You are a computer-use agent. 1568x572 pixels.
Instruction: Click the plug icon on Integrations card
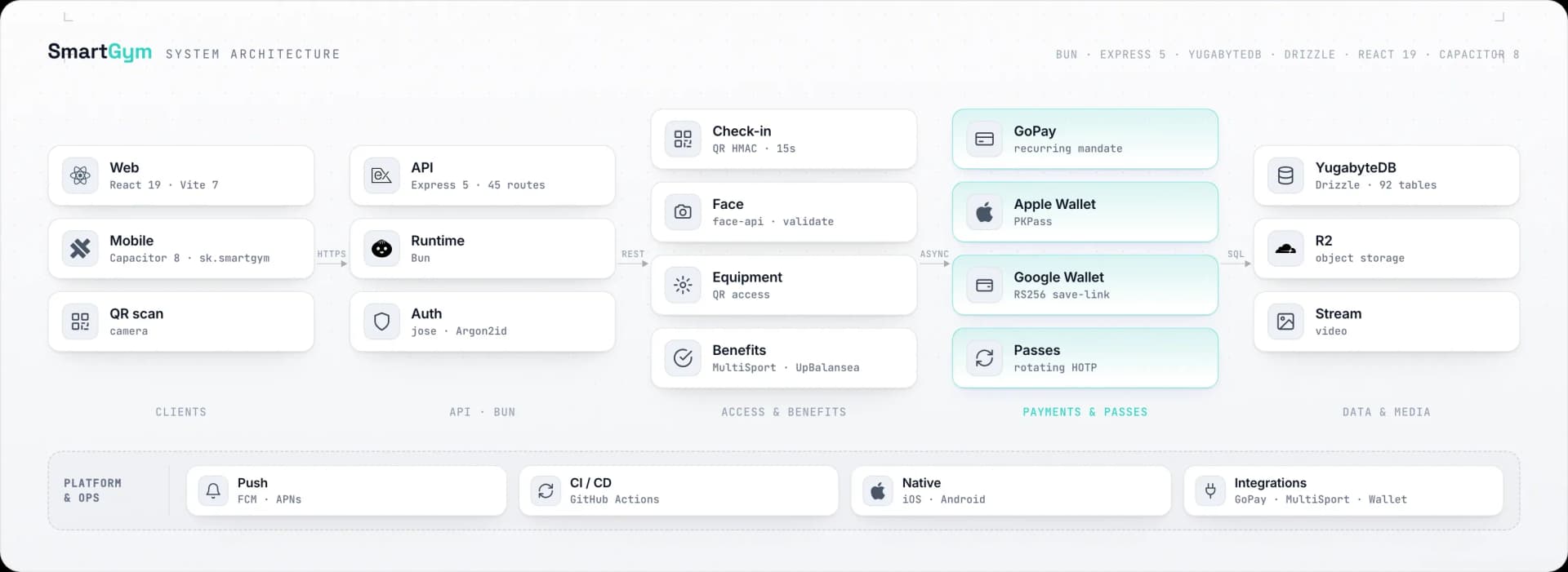1210,490
